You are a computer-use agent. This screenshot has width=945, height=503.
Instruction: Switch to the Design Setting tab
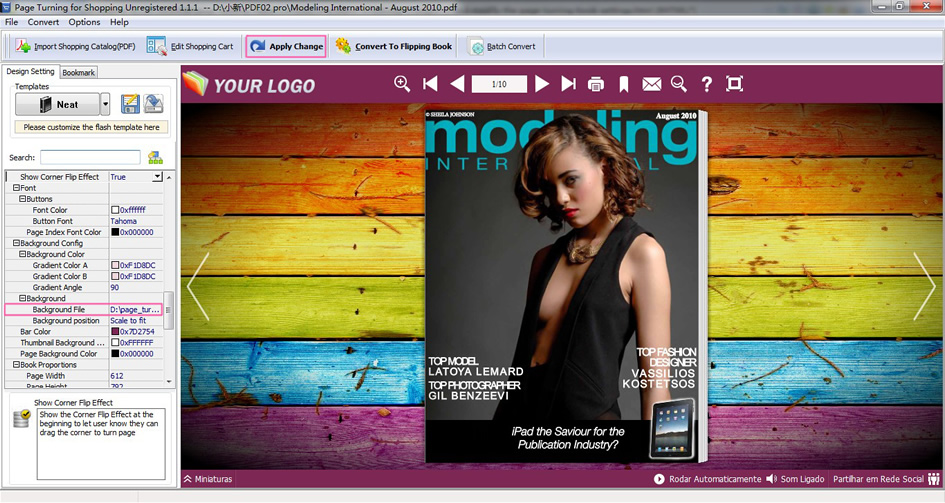click(x=30, y=71)
